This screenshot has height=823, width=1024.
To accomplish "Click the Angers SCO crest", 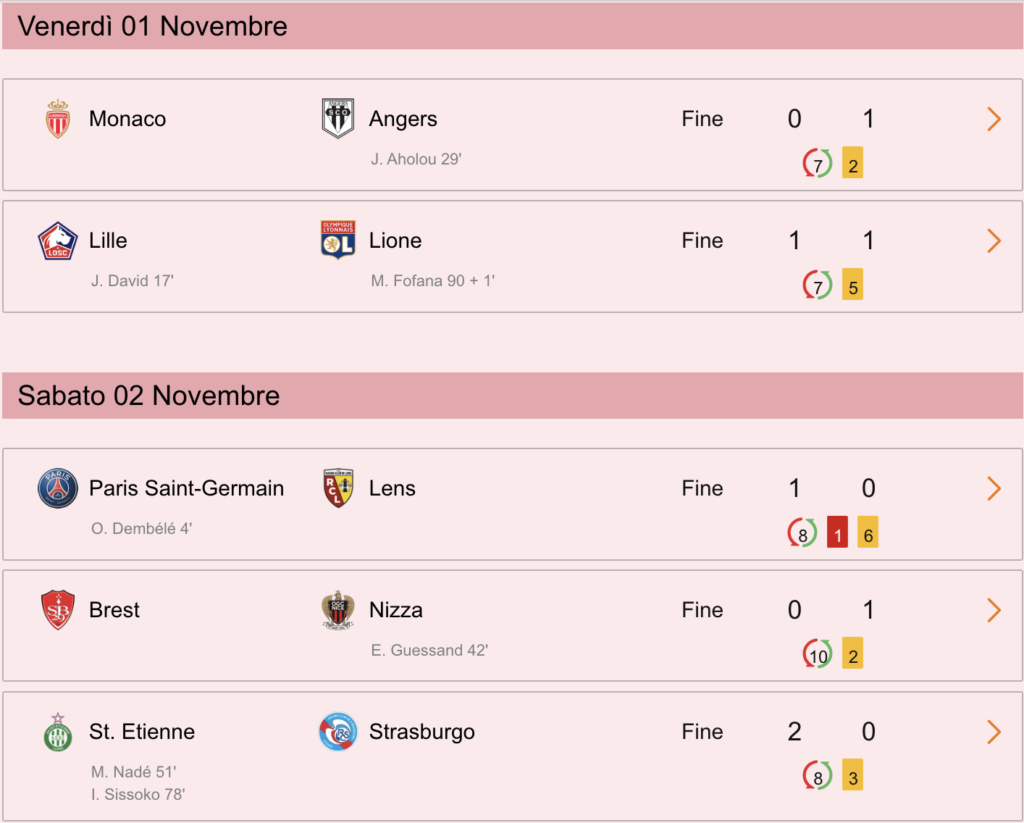I will [338, 118].
